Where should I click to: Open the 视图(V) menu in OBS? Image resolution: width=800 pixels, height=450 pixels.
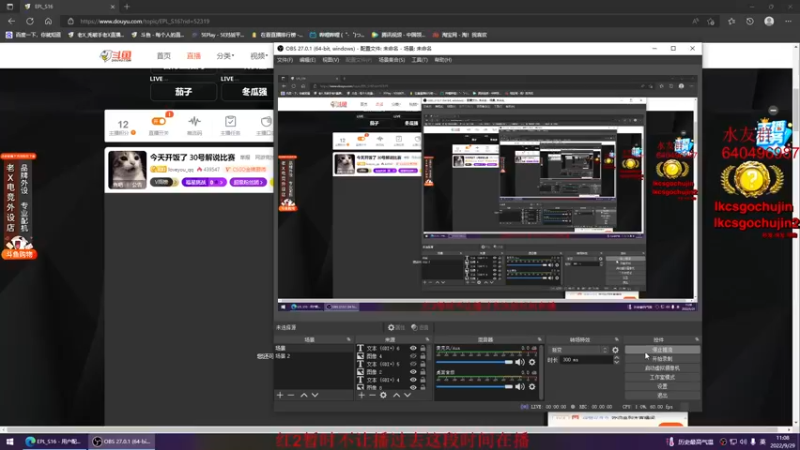click(331, 60)
